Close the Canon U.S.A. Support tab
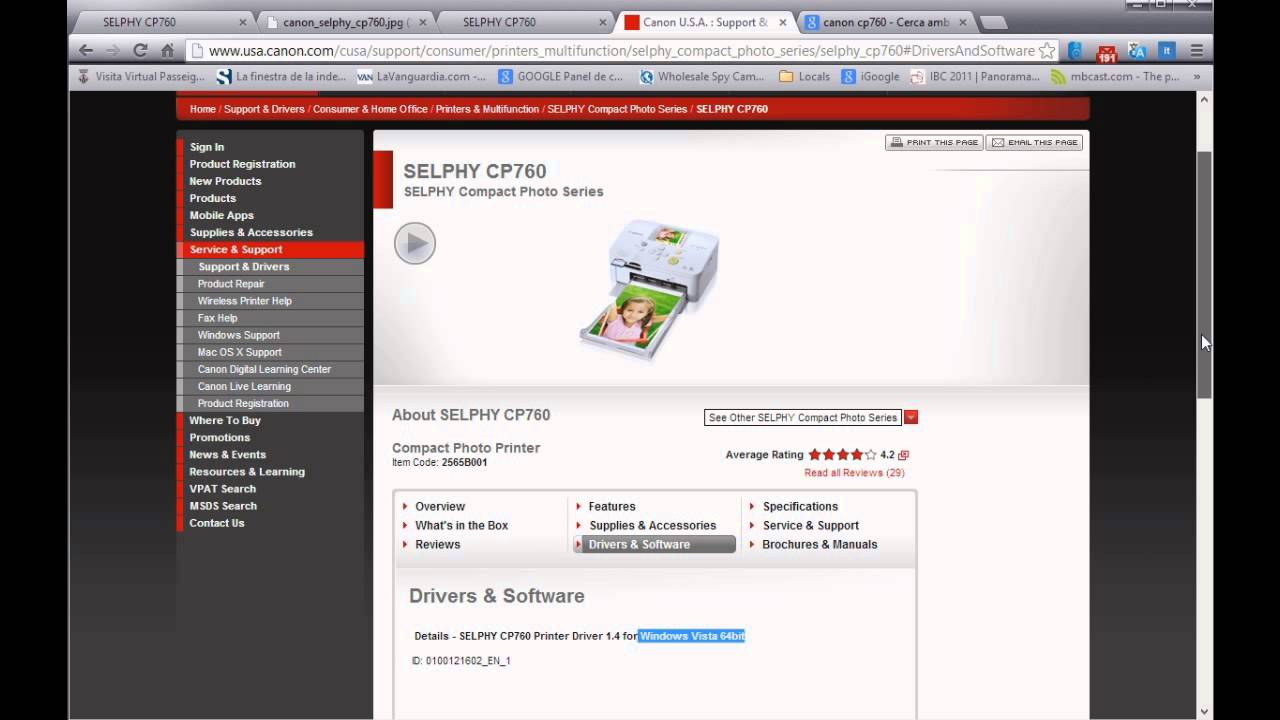The height and width of the screenshot is (720, 1280). pyautogui.click(x=783, y=22)
